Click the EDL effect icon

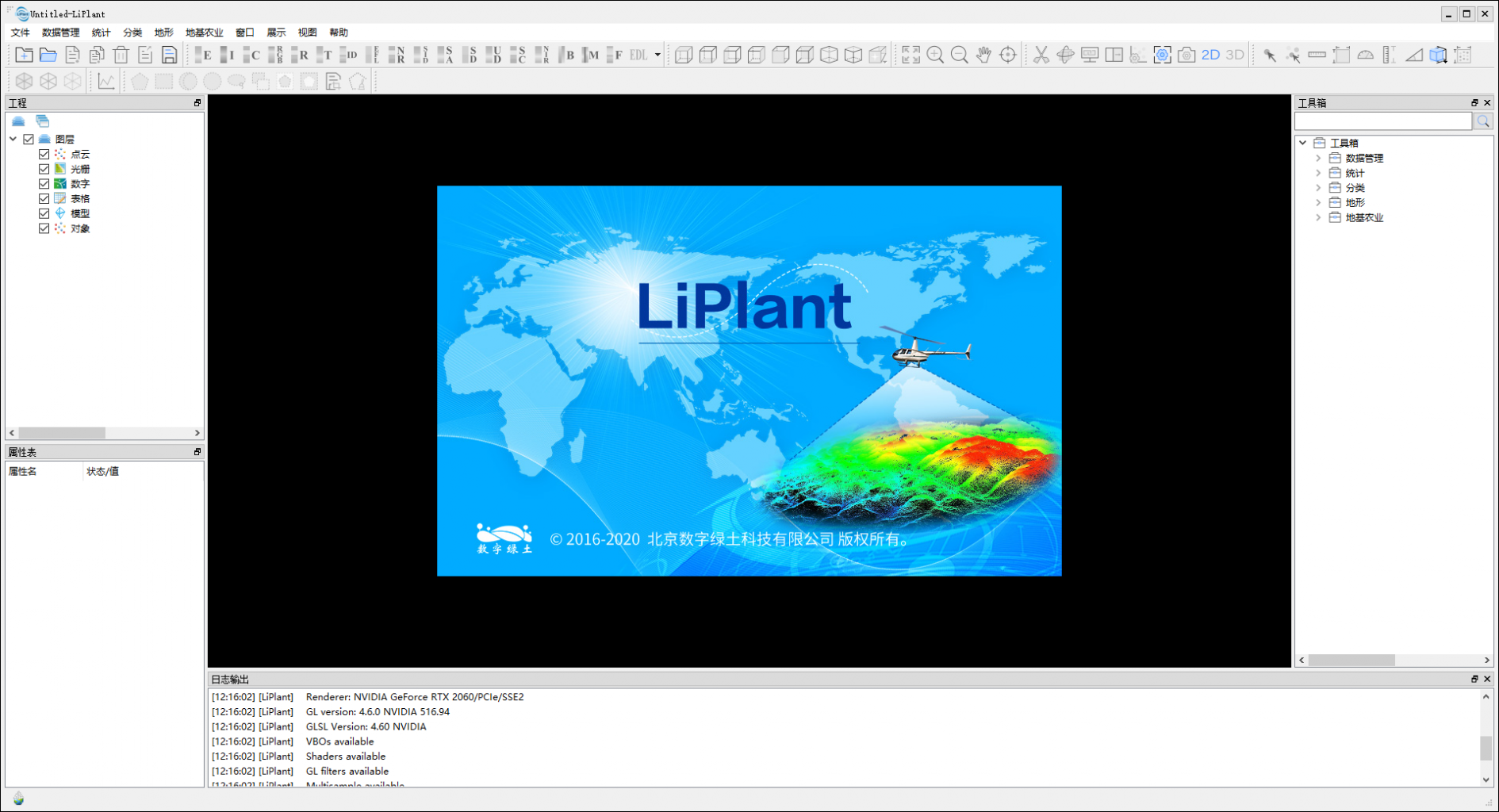point(638,55)
